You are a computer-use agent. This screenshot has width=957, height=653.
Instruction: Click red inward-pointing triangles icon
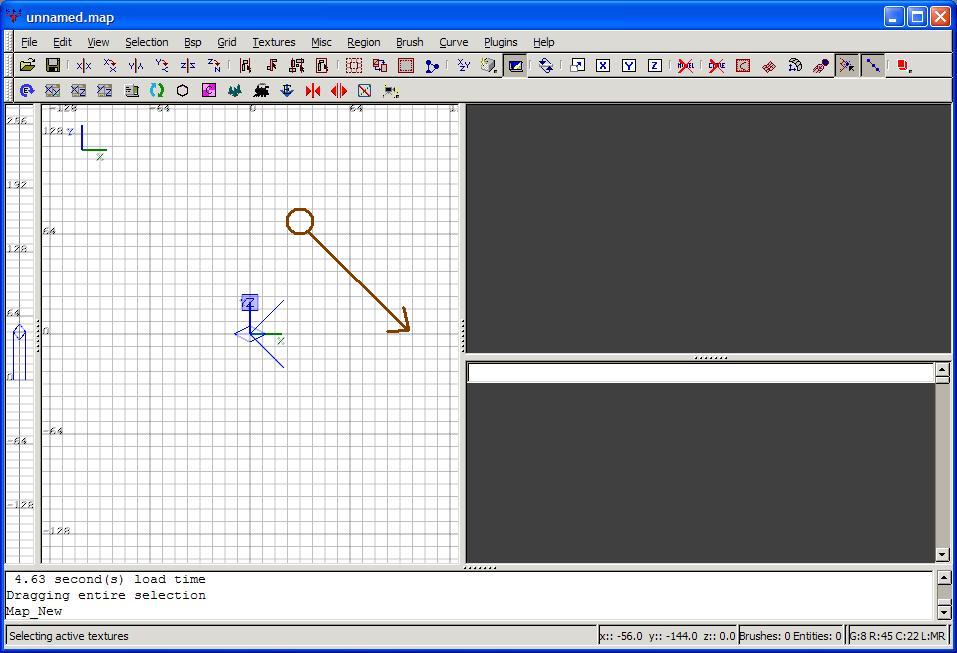(313, 90)
